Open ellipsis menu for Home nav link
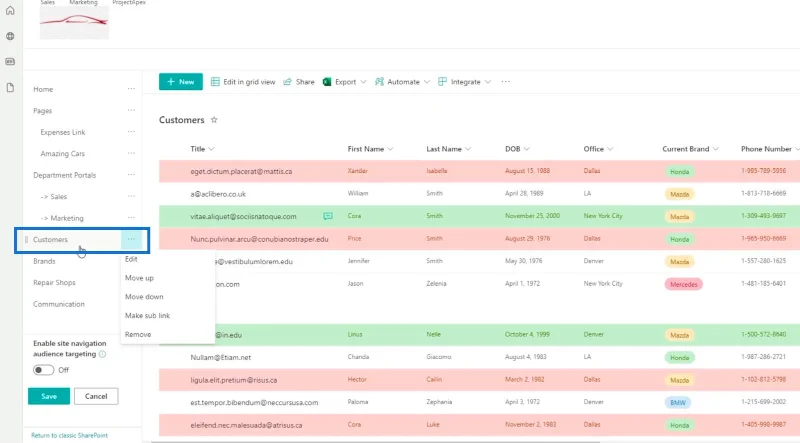 point(131,89)
